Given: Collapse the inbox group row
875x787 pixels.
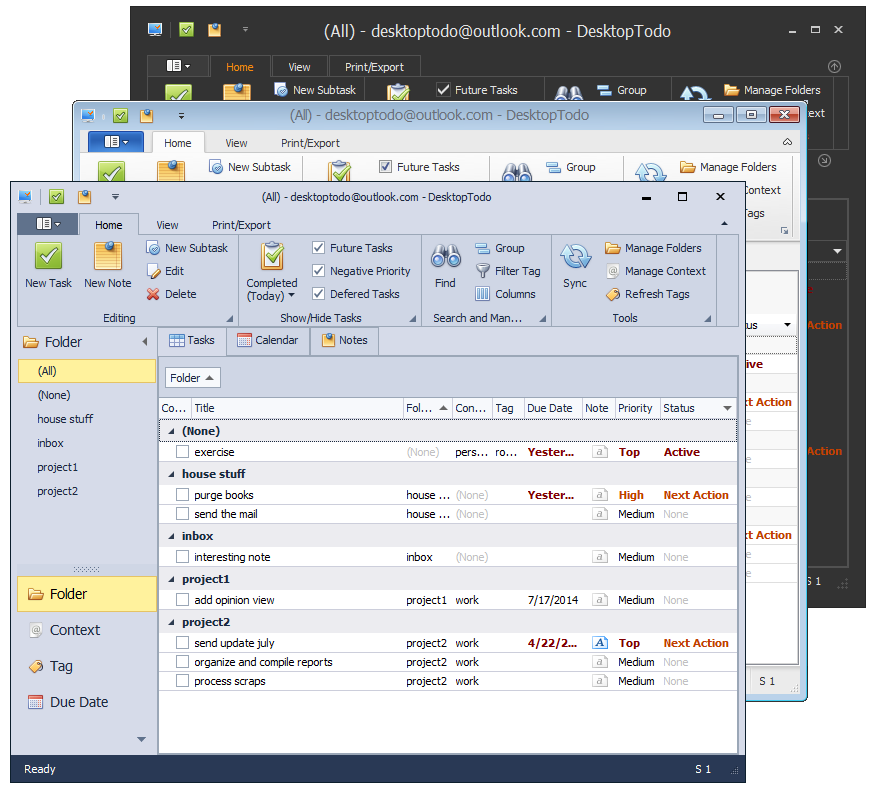Looking at the screenshot, I should 171,536.
